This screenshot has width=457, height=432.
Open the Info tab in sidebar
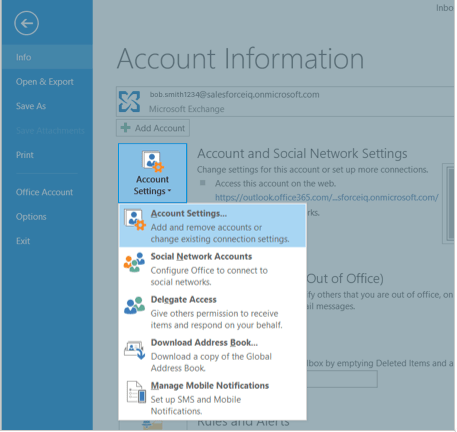[47, 57]
